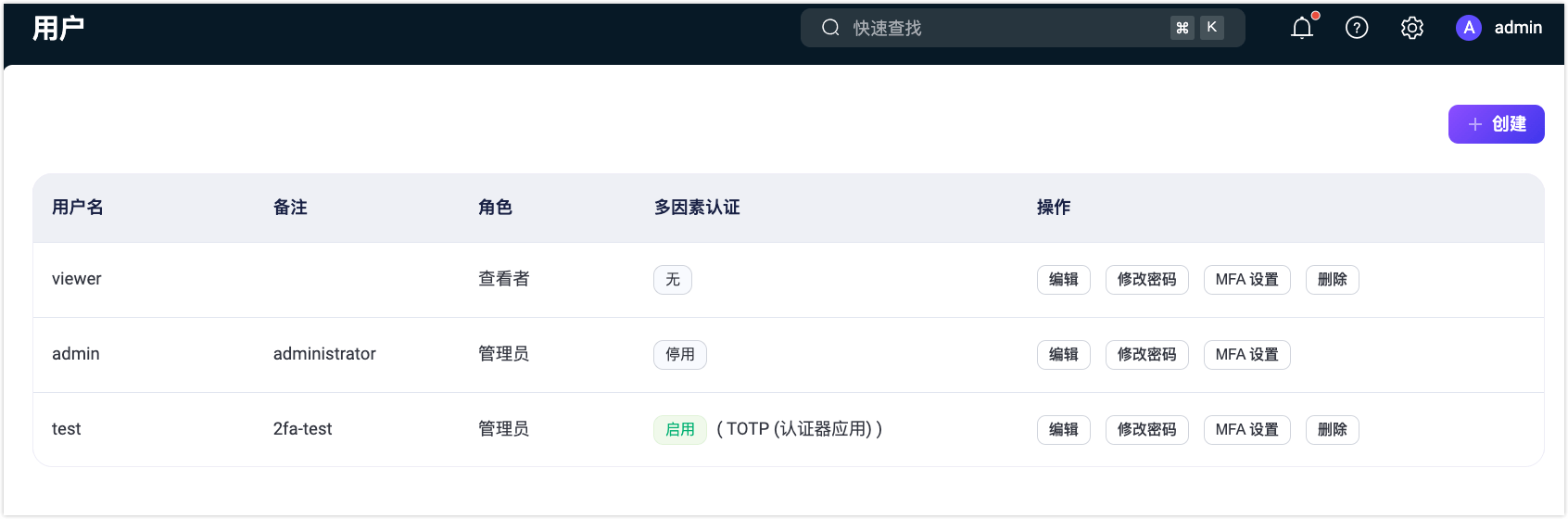Open the settings gear icon

(1412, 28)
